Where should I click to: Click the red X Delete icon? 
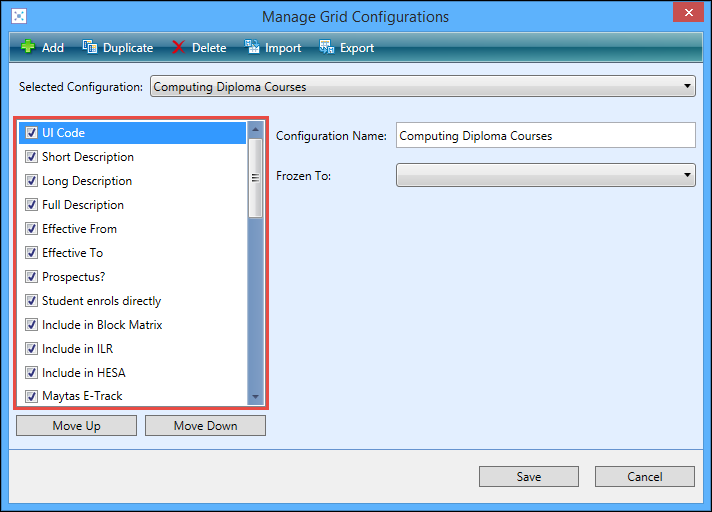[x=178, y=47]
